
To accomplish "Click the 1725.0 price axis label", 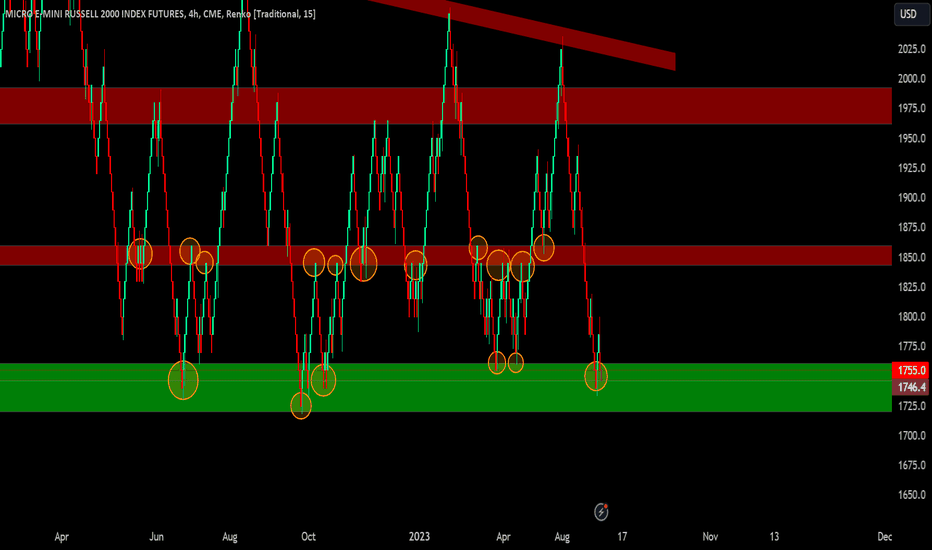I will [x=911, y=406].
